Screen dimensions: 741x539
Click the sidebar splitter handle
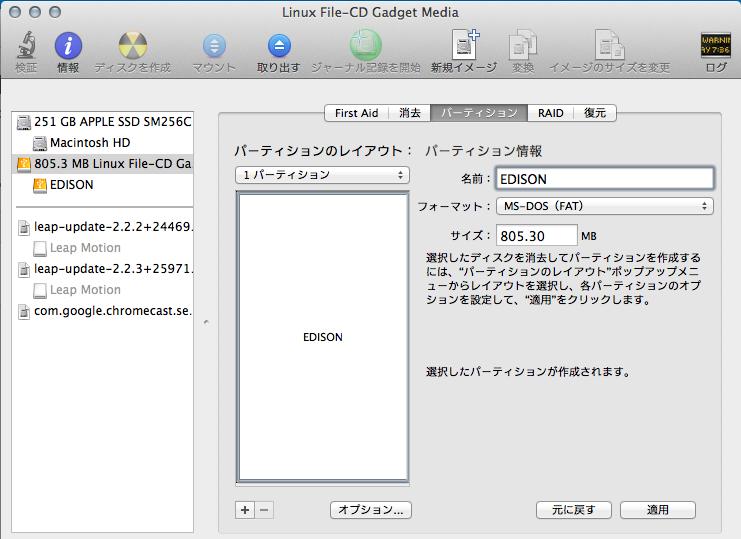point(206,322)
